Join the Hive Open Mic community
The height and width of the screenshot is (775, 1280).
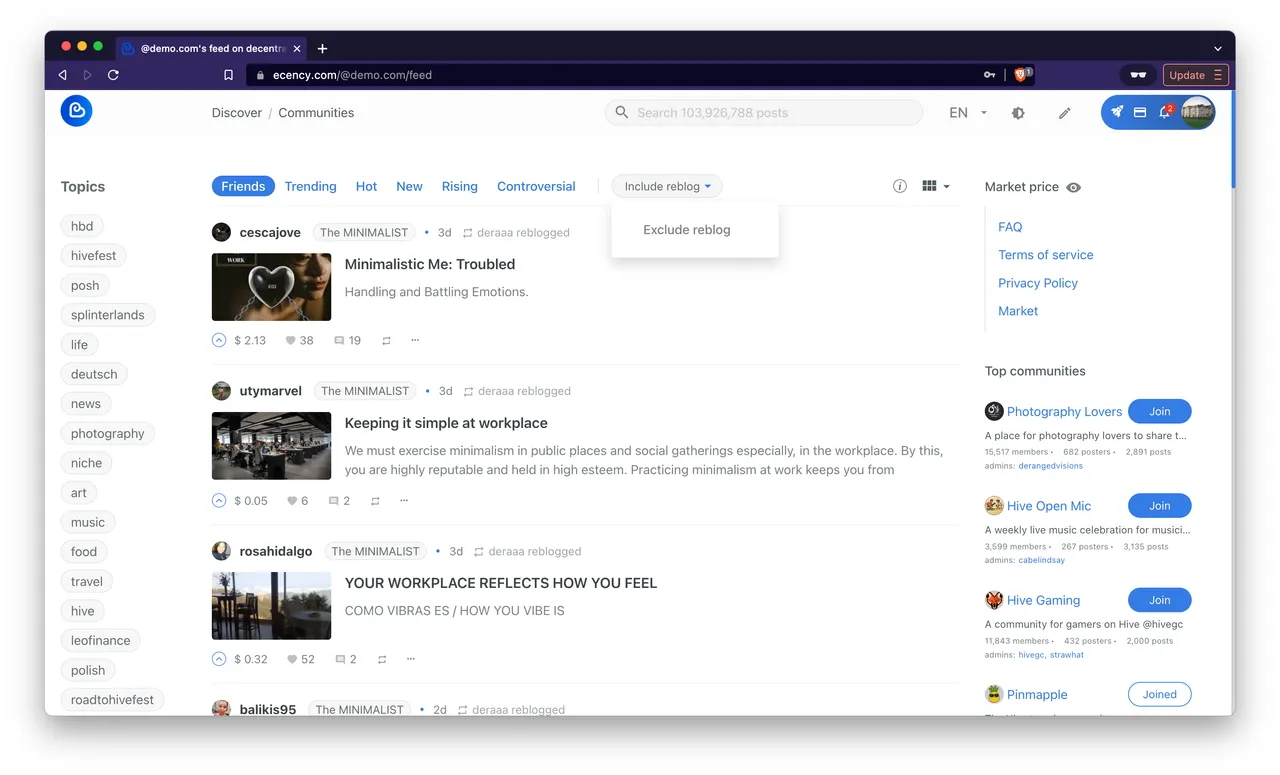[1159, 505]
